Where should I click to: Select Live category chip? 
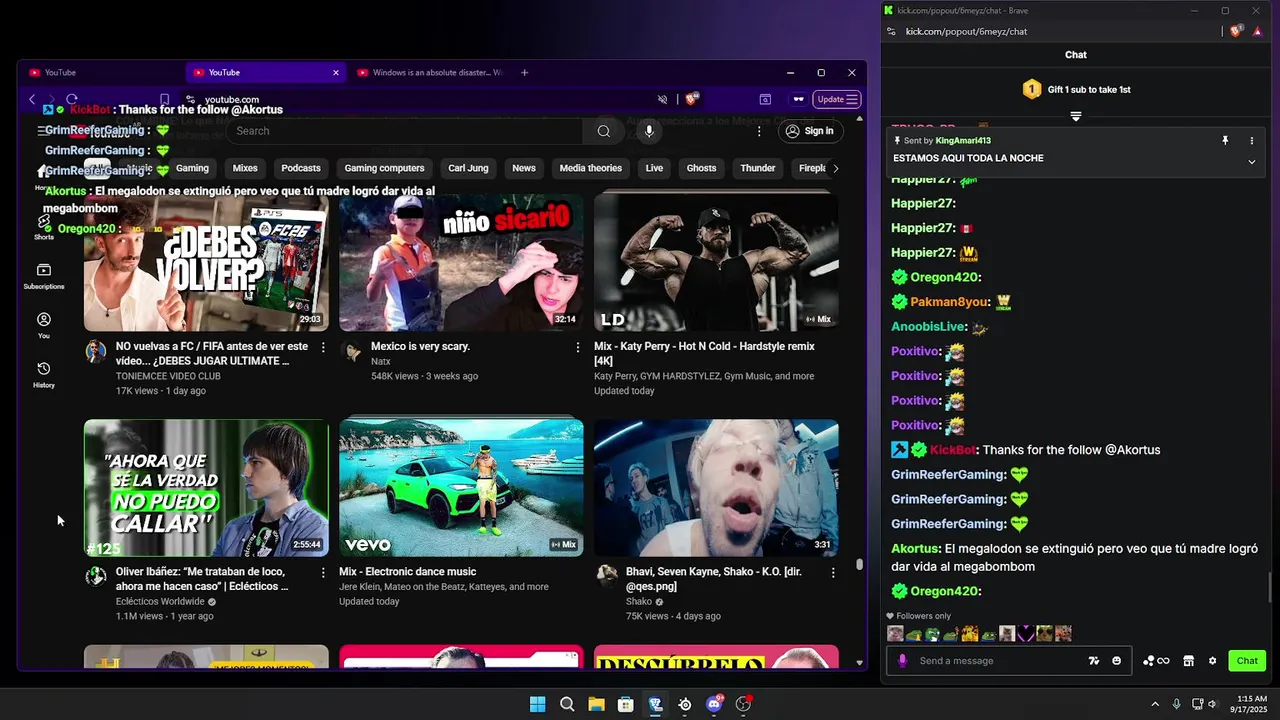click(x=654, y=168)
